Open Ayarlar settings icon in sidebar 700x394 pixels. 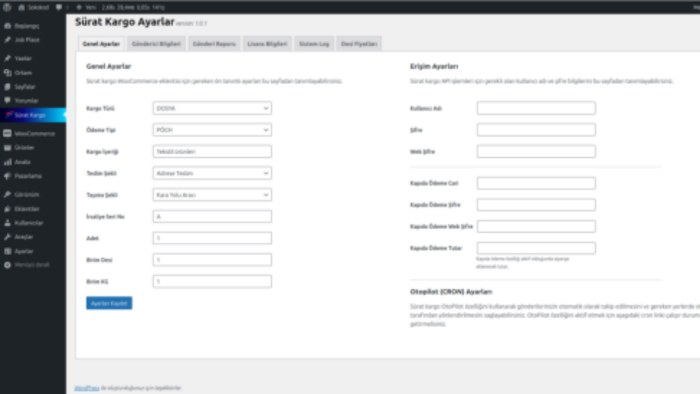click(8, 251)
